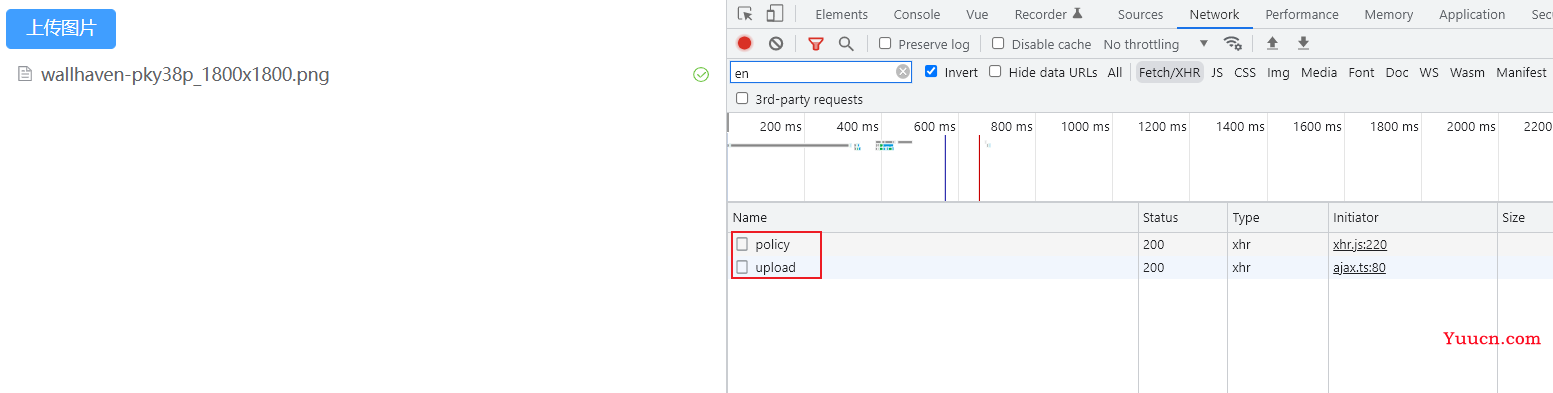
Task: Open the xhr.js:220 initiator link
Action: click(1360, 244)
